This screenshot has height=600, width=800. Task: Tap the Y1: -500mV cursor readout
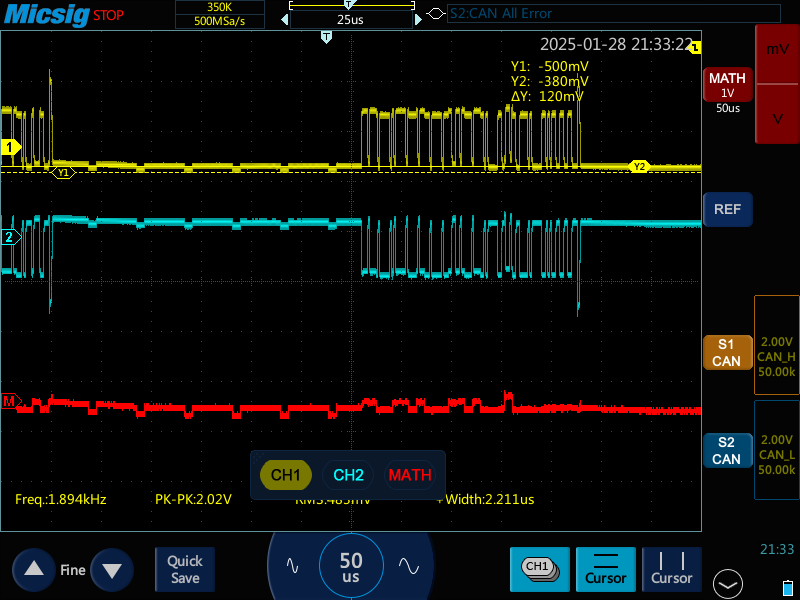[x=549, y=66]
